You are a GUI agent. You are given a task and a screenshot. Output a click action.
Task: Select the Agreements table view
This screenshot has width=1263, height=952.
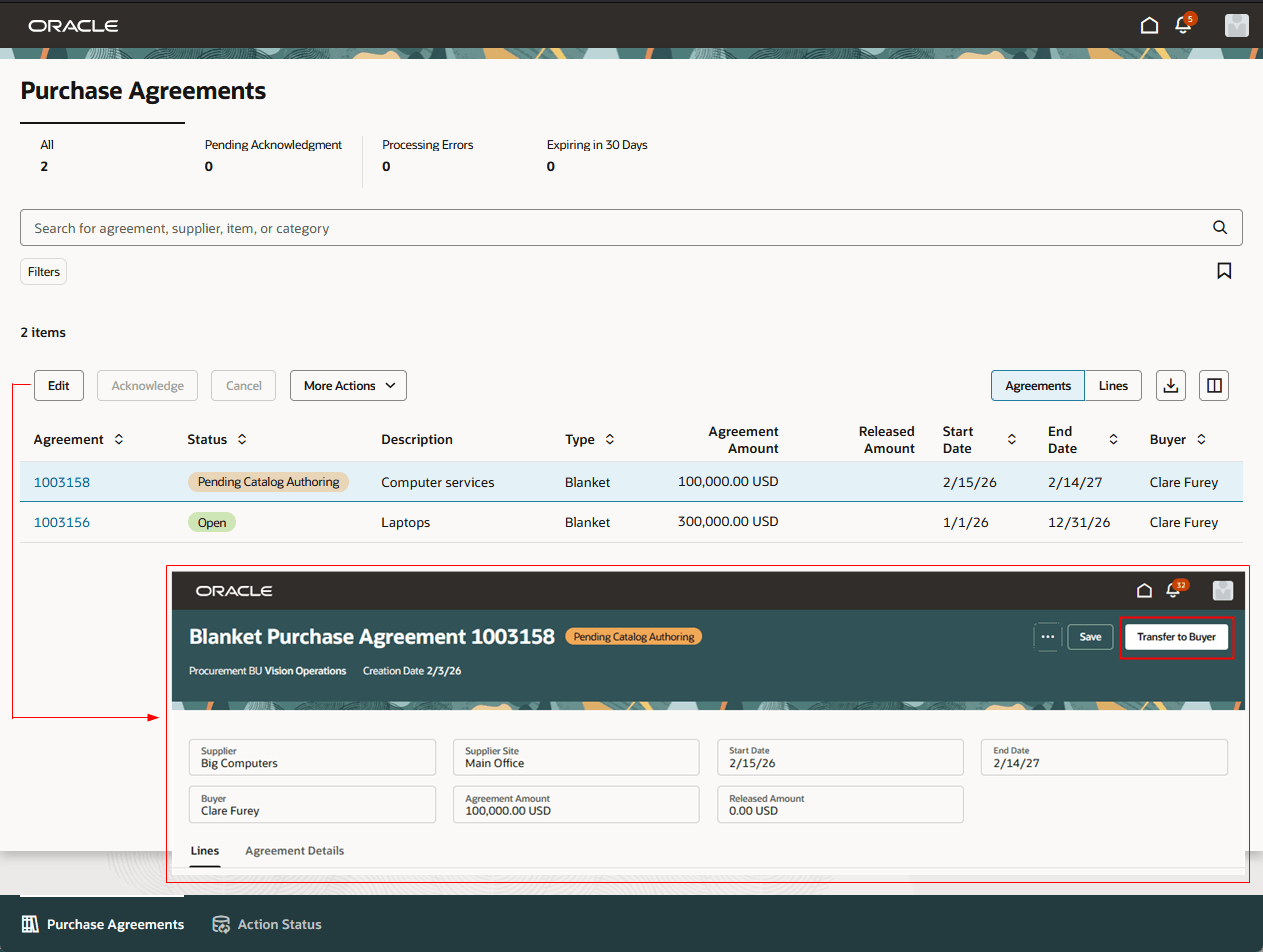coord(1037,385)
